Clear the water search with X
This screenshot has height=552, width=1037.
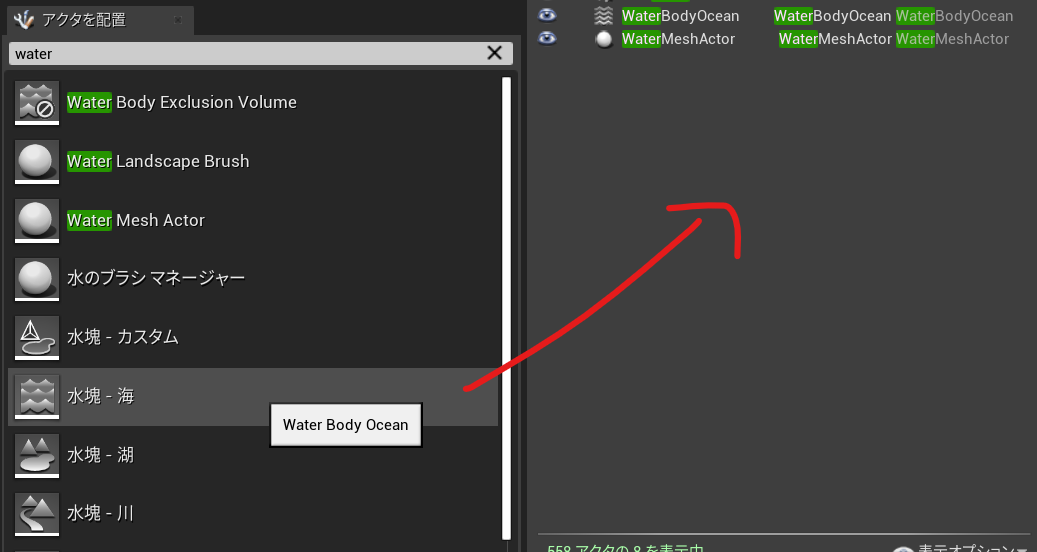click(494, 53)
